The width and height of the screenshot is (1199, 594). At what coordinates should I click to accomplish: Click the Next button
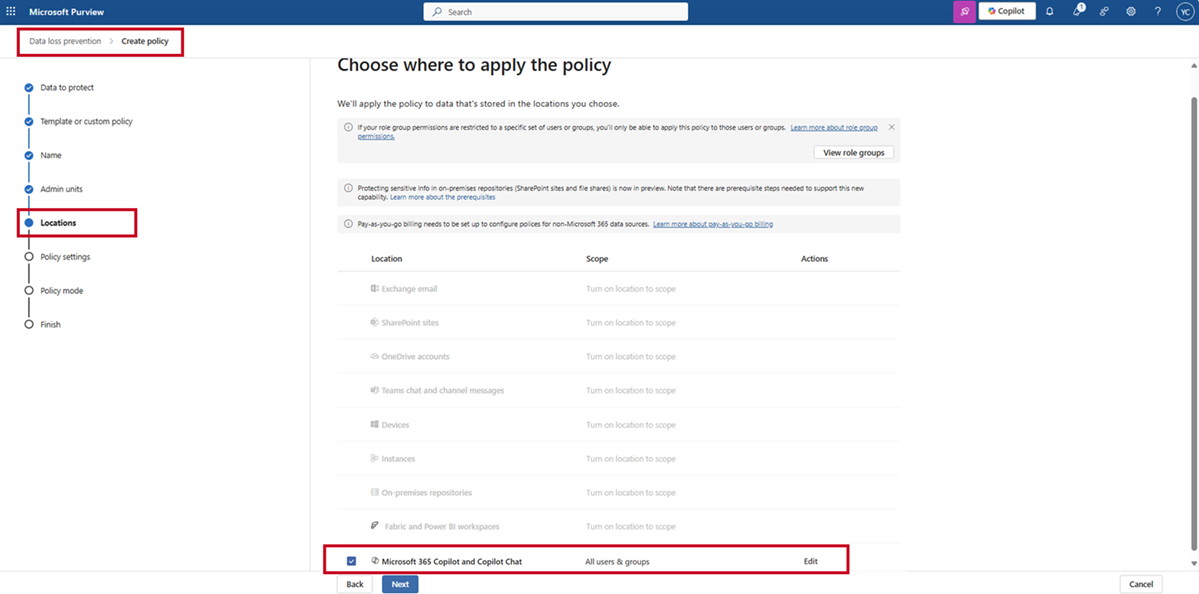(x=400, y=584)
